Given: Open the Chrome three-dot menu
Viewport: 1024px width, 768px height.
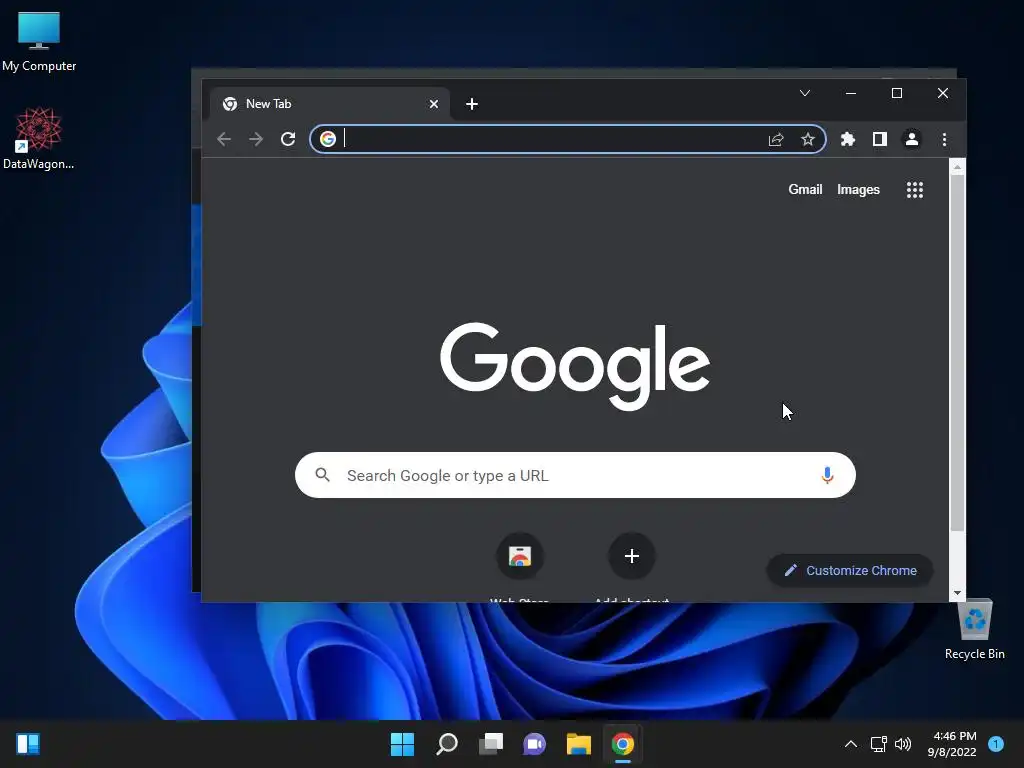Looking at the screenshot, I should click(944, 139).
